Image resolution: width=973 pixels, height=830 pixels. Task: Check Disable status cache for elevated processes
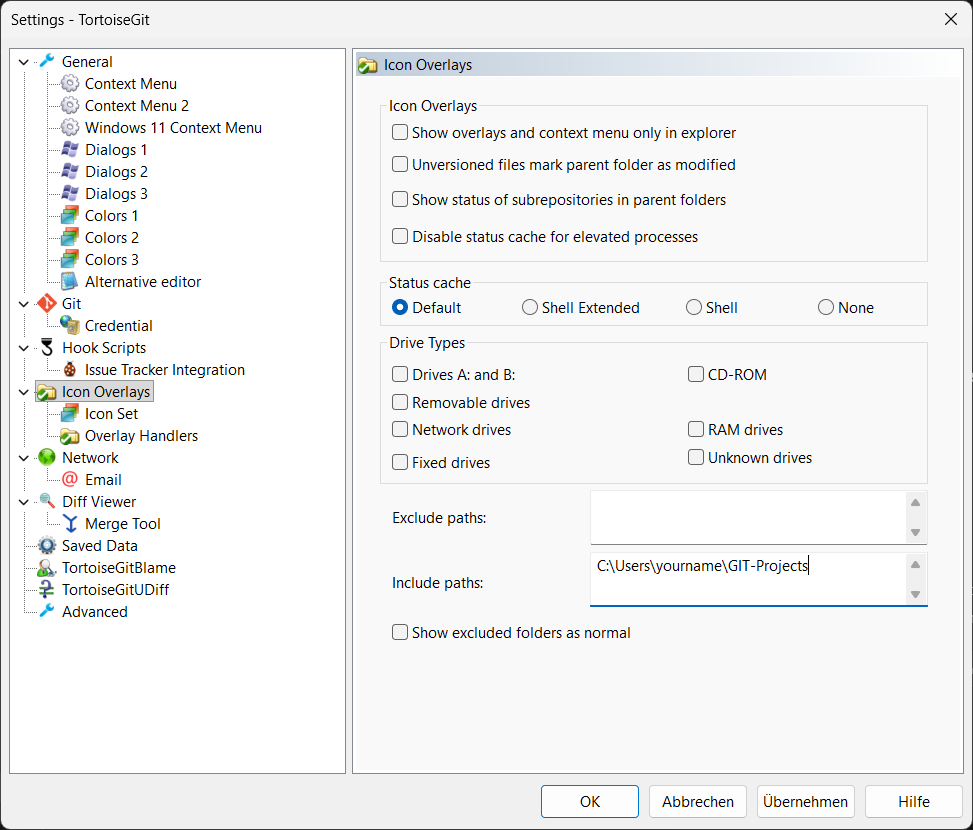[x=400, y=237]
